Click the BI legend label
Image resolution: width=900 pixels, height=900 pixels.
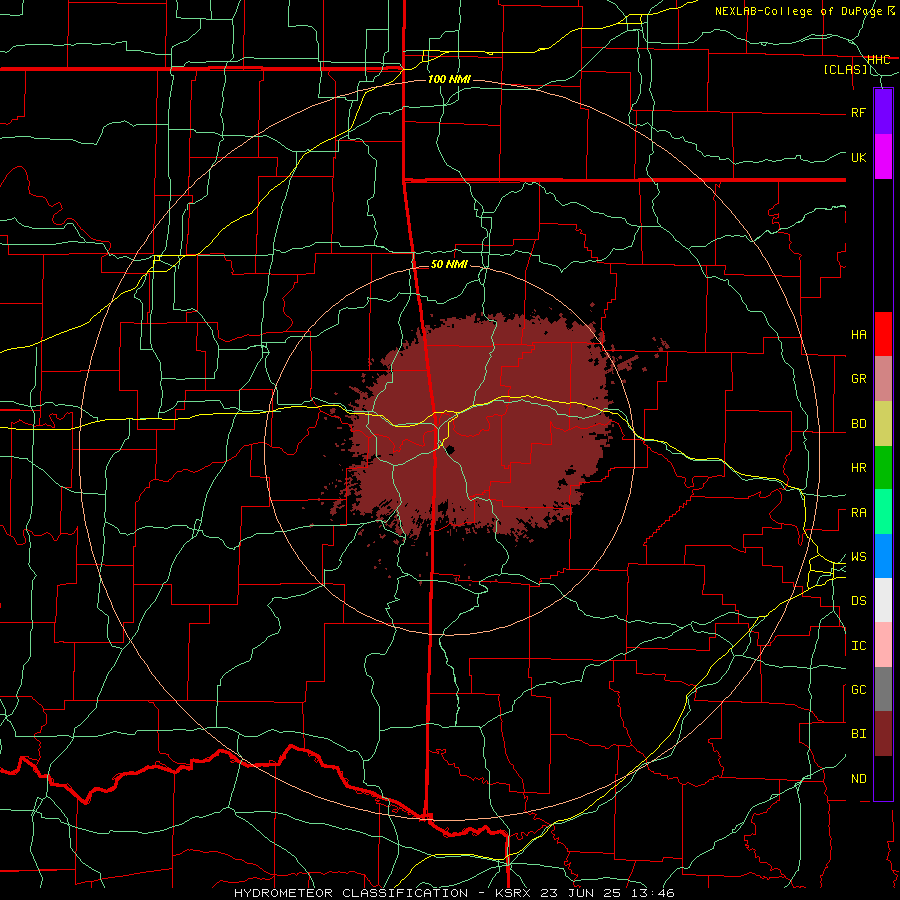click(x=859, y=734)
